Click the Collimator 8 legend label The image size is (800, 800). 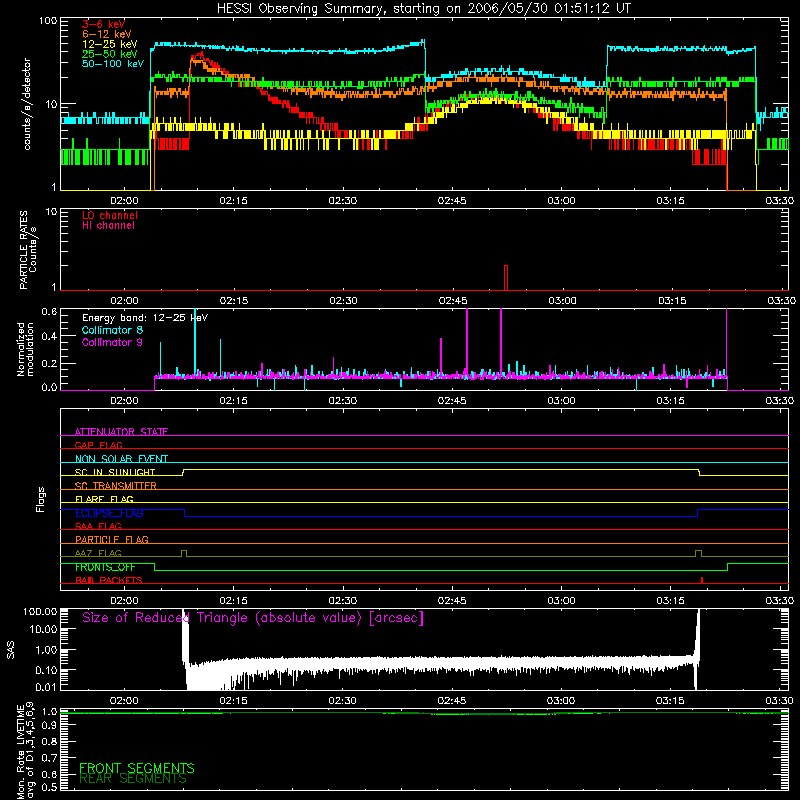(112, 330)
